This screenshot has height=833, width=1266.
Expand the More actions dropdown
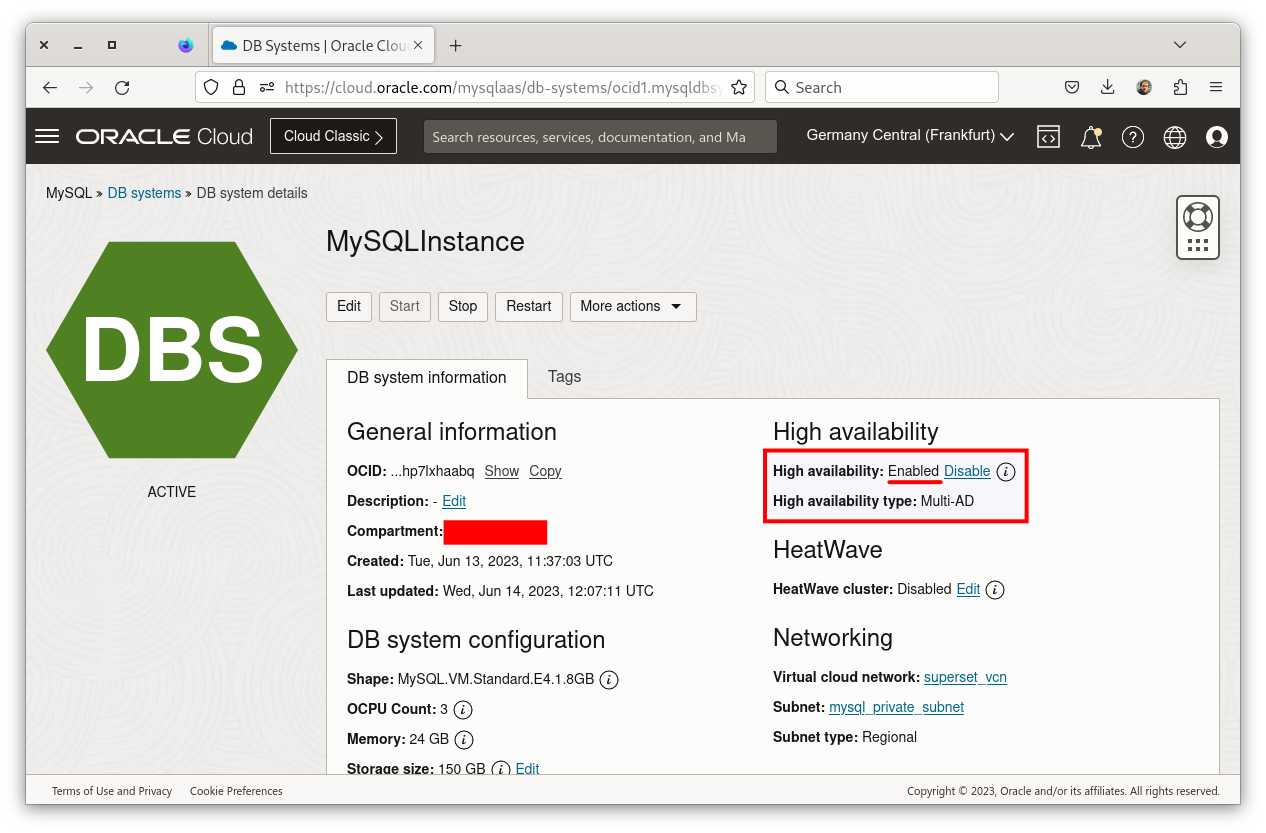point(632,306)
